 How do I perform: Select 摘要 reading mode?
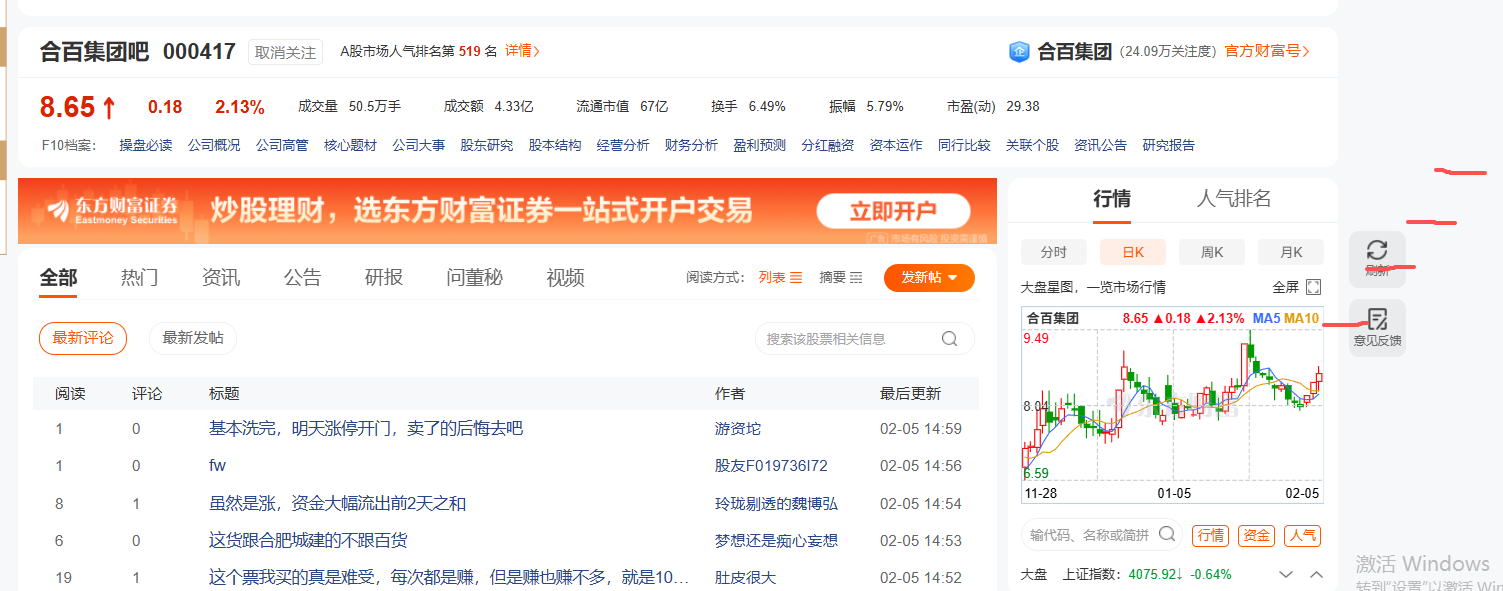841,278
